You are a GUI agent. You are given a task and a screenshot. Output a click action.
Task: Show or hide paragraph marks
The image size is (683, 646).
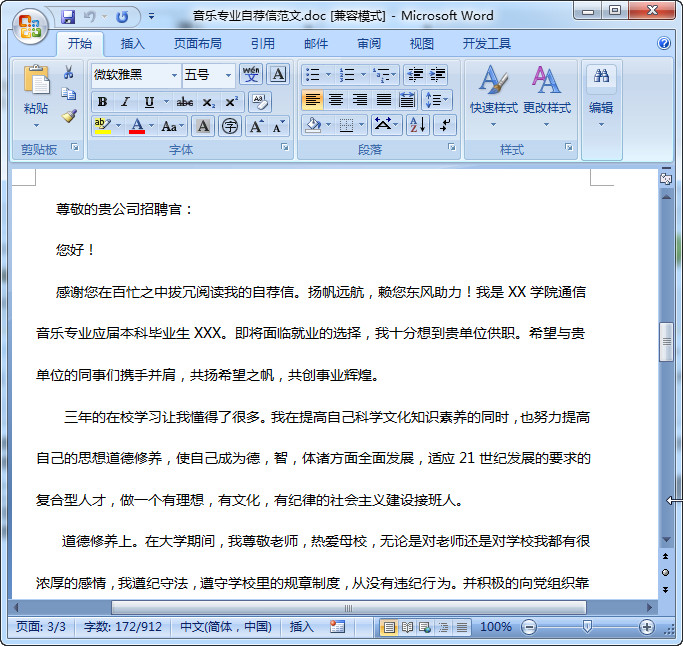point(445,125)
